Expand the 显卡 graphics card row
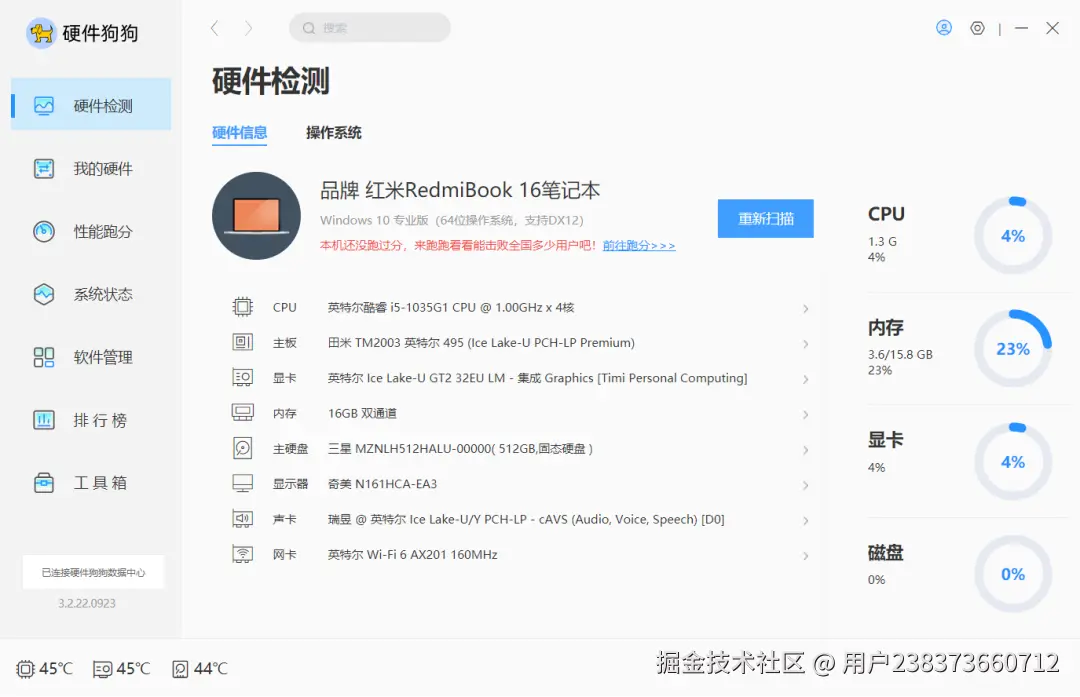The height and width of the screenshot is (697, 1080). click(806, 378)
